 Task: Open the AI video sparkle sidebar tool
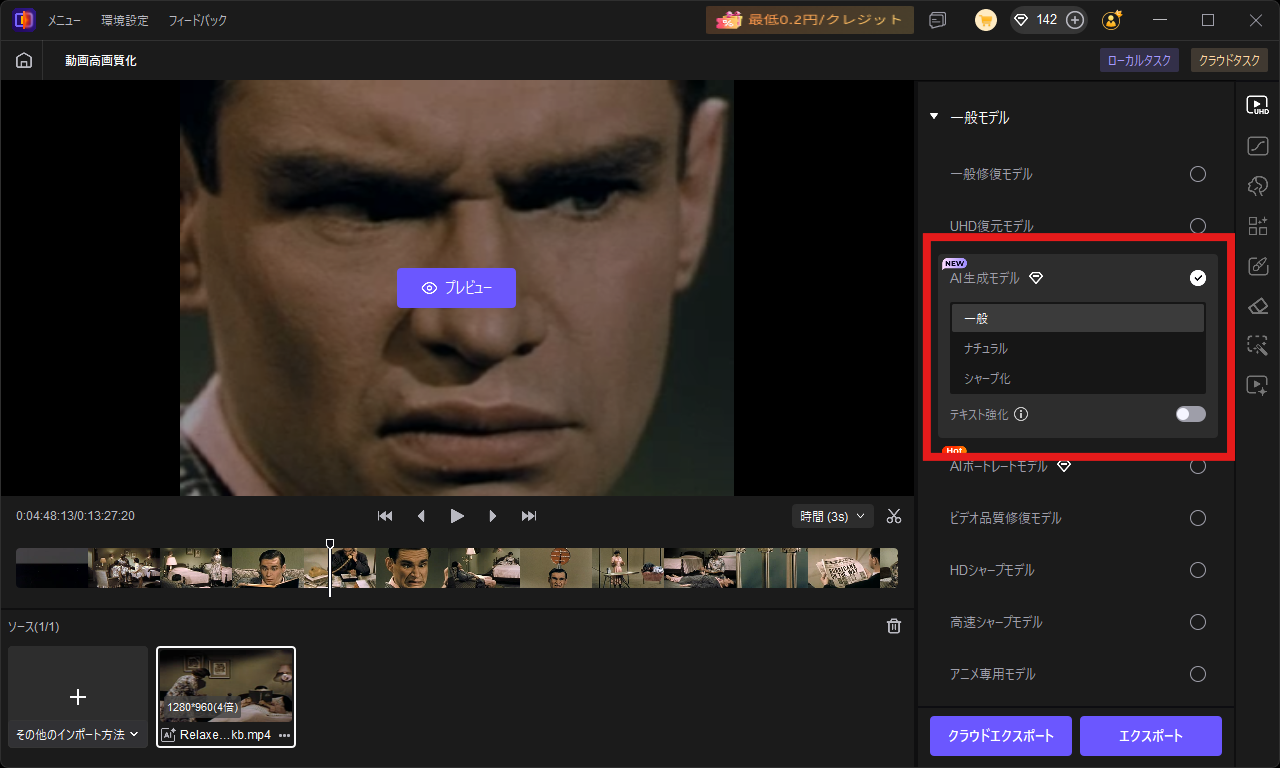point(1257,385)
